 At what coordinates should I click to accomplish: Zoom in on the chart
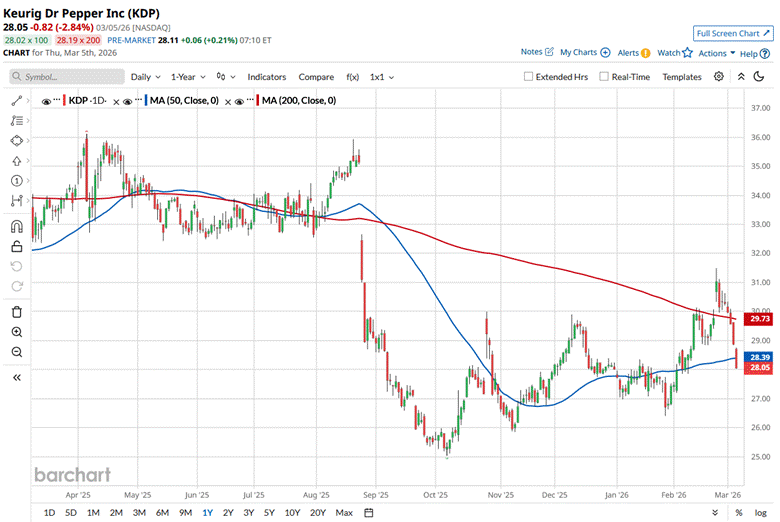pos(16,331)
